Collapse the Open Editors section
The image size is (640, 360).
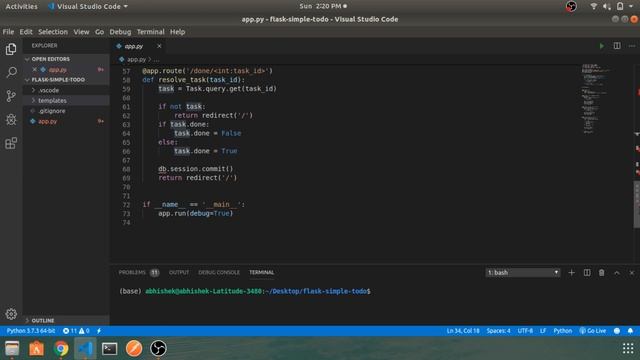(66, 59)
